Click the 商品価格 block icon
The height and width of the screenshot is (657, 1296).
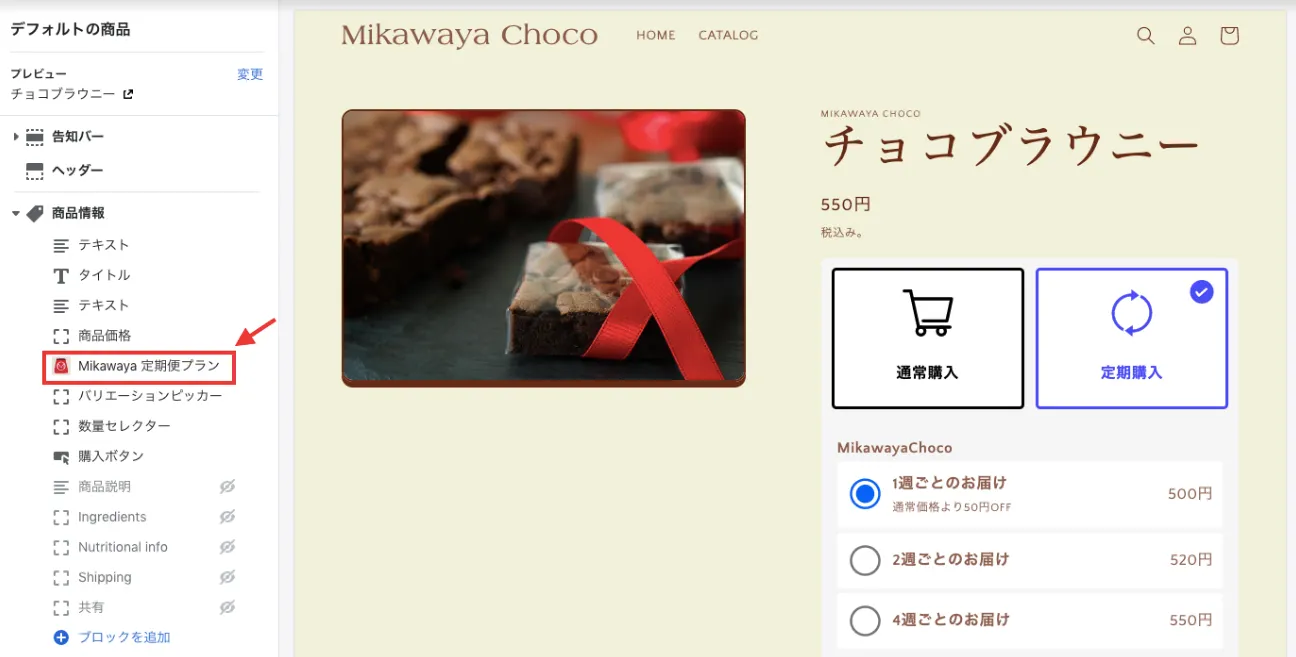[x=61, y=335]
